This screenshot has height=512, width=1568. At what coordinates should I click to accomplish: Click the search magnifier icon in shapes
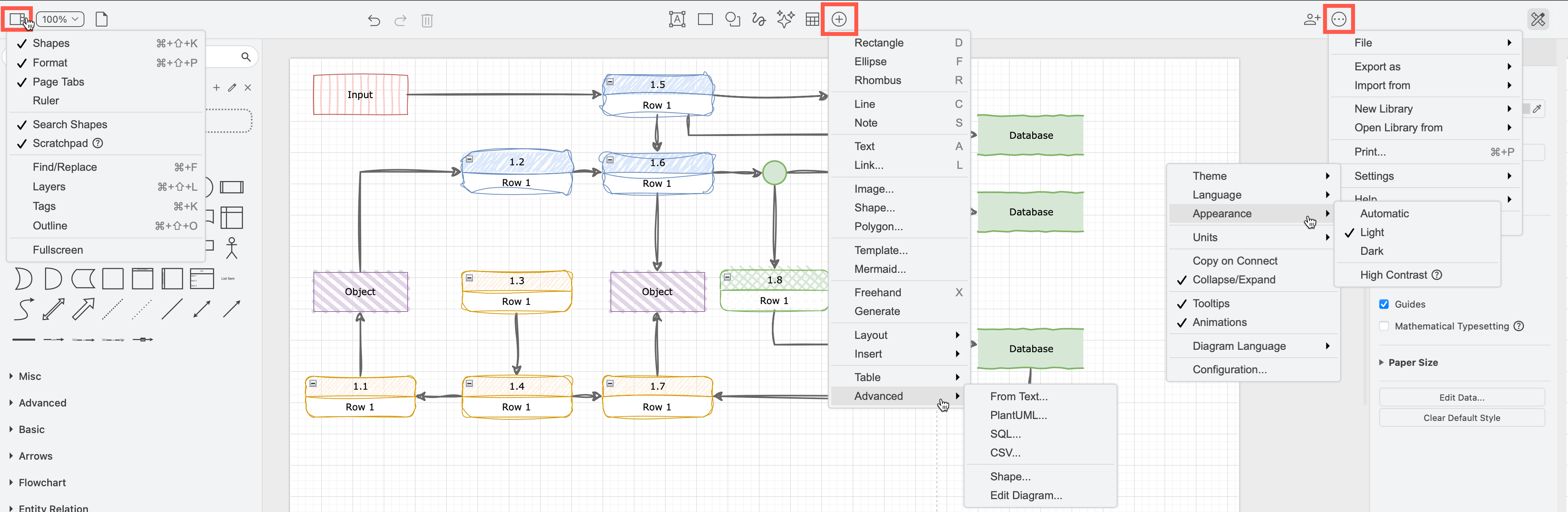click(246, 57)
